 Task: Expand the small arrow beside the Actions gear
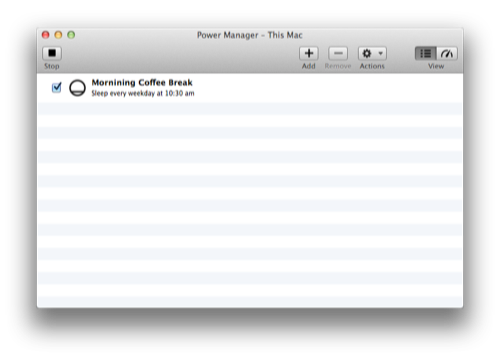[x=380, y=53]
